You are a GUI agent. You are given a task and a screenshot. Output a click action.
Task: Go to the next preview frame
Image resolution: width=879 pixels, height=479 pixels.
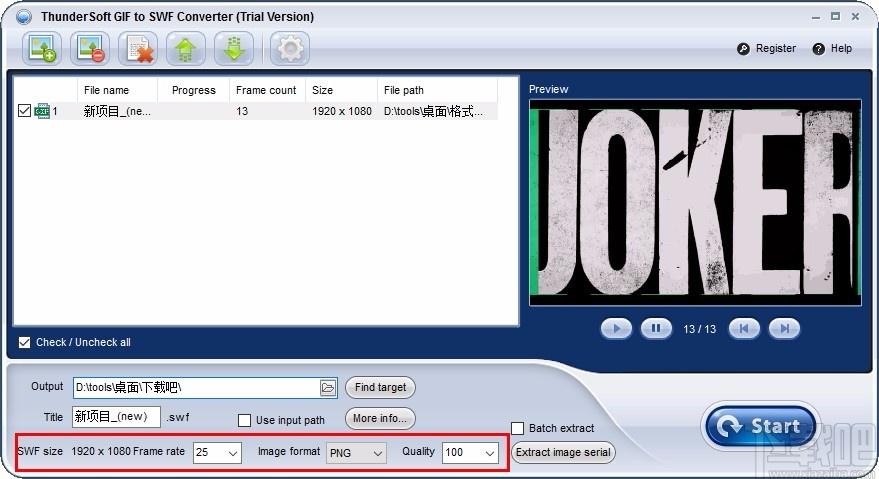tap(784, 329)
